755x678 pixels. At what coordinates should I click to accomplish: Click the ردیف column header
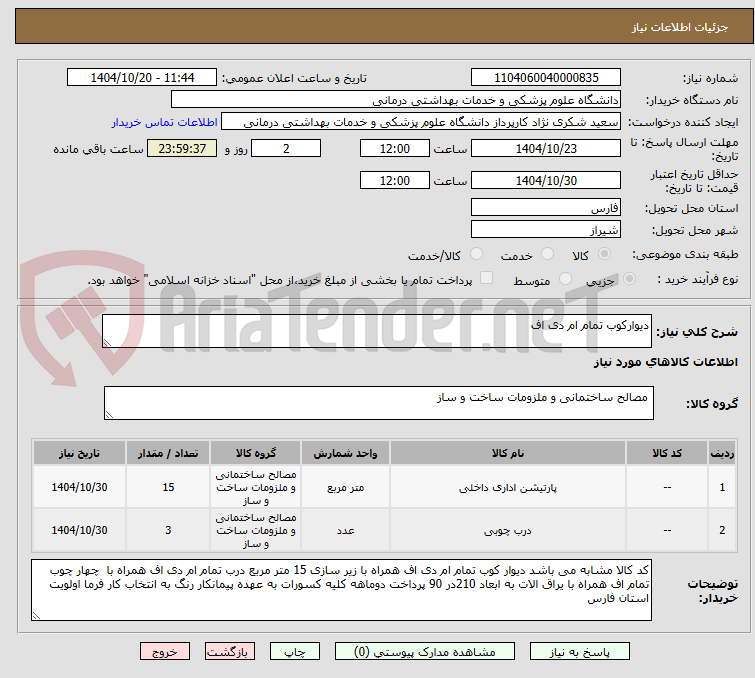tap(722, 453)
